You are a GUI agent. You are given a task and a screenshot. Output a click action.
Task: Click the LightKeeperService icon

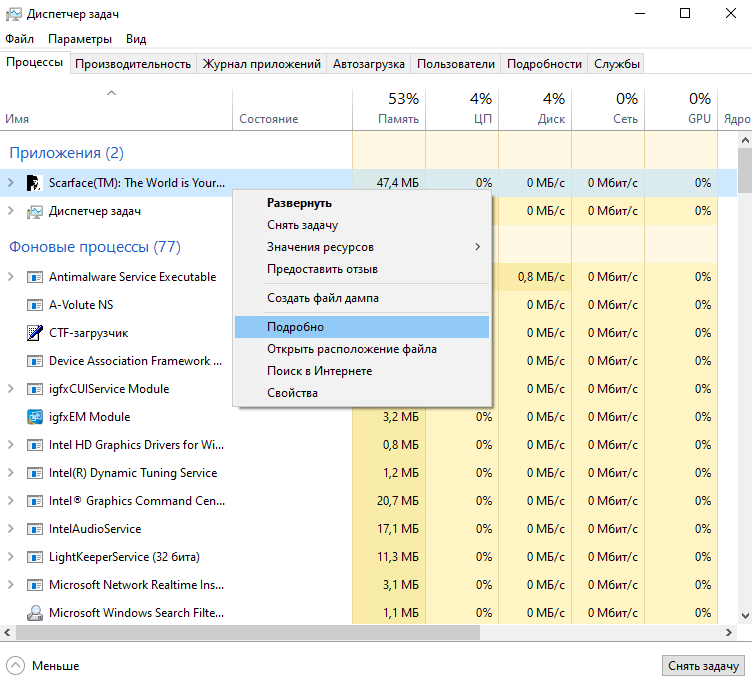[x=34, y=557]
